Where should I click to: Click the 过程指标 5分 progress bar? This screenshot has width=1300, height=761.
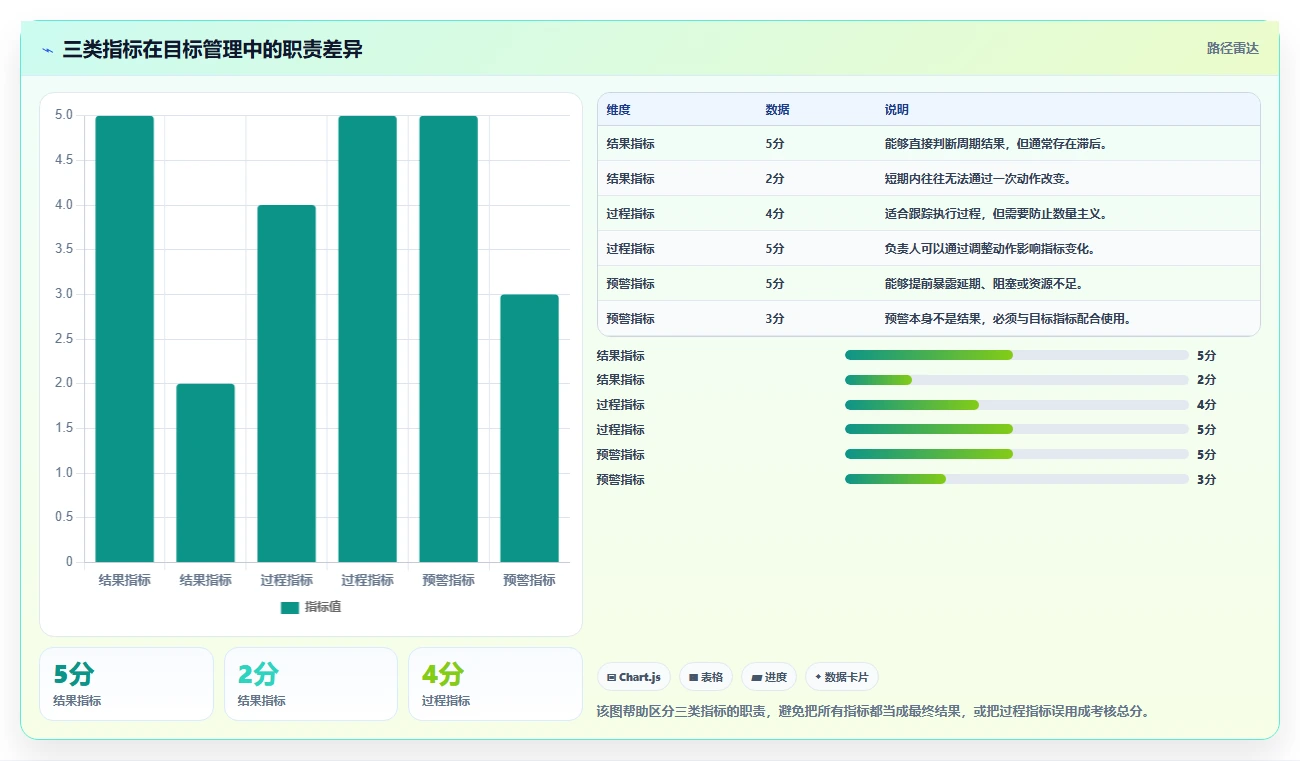click(1017, 430)
